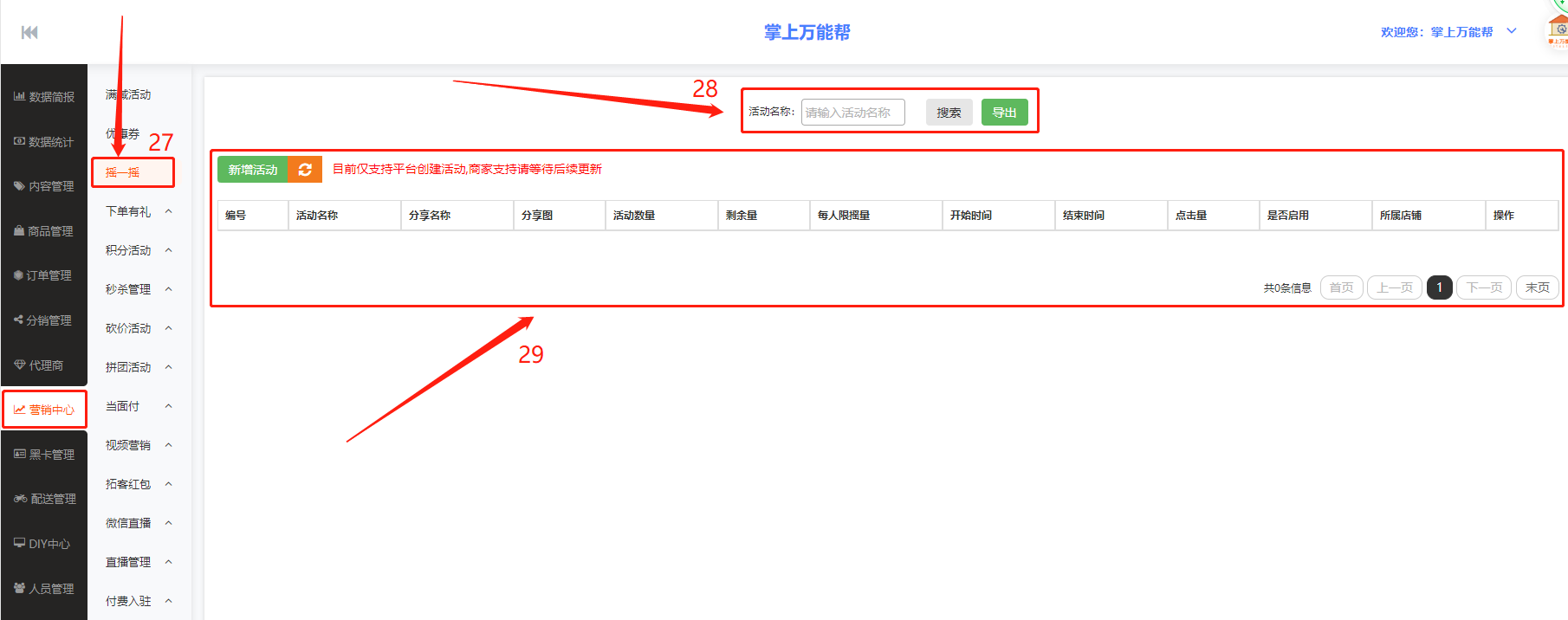This screenshot has width=1568, height=620.
Task: Expand the 下单有礼 submenu
Action: (137, 211)
